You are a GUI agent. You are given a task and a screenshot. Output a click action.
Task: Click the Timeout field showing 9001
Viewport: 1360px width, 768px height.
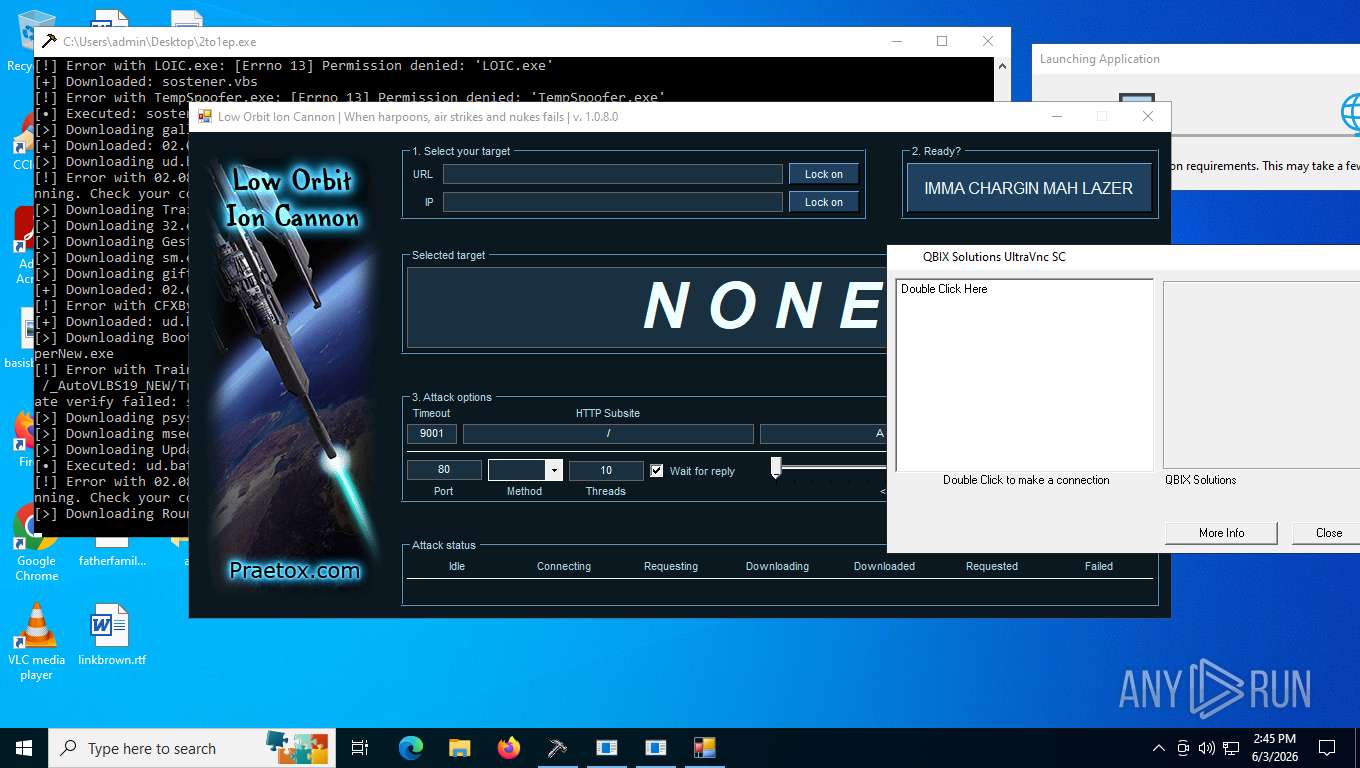[432, 434]
